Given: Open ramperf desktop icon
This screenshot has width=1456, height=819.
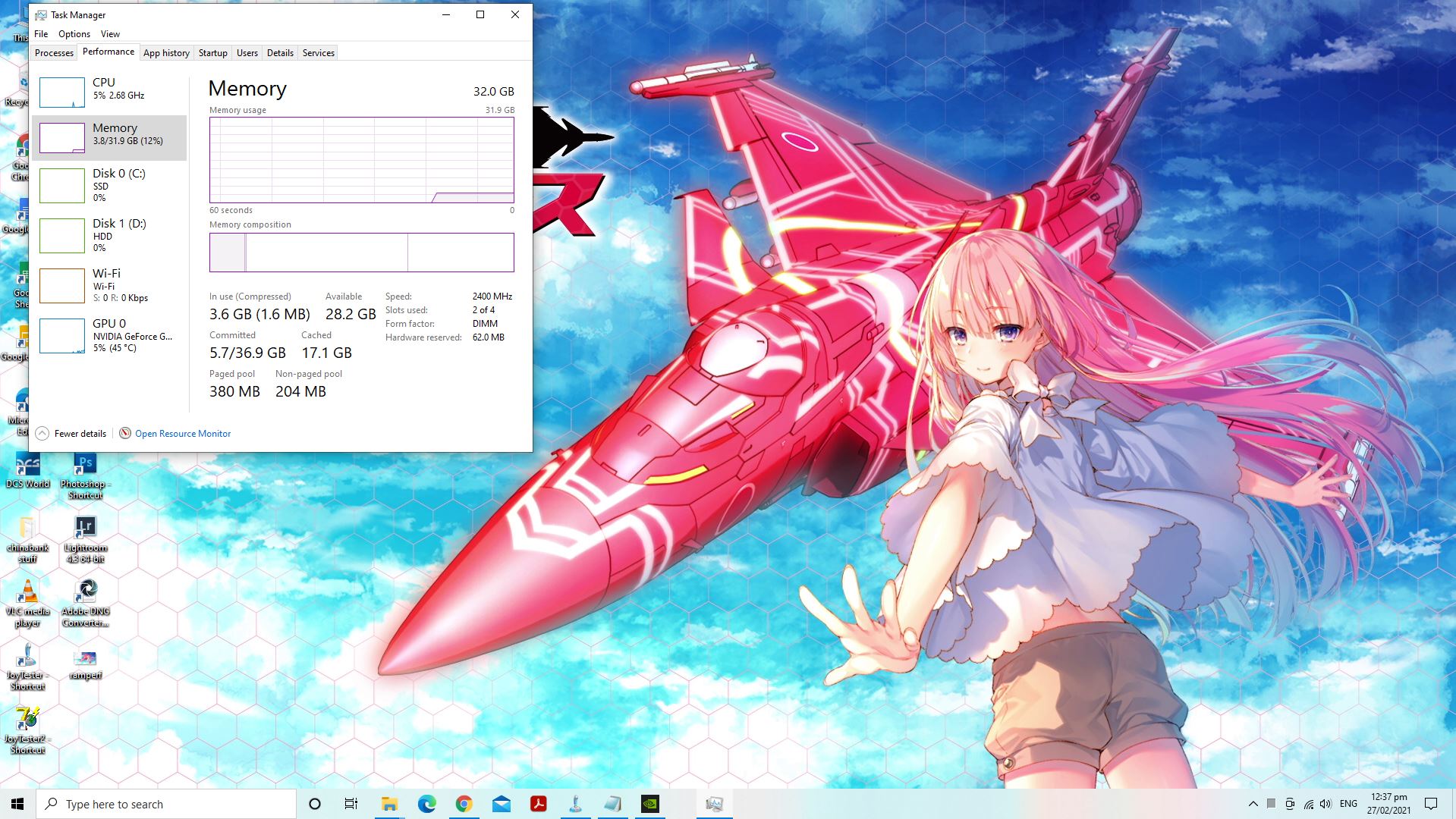Looking at the screenshot, I should pos(85,664).
